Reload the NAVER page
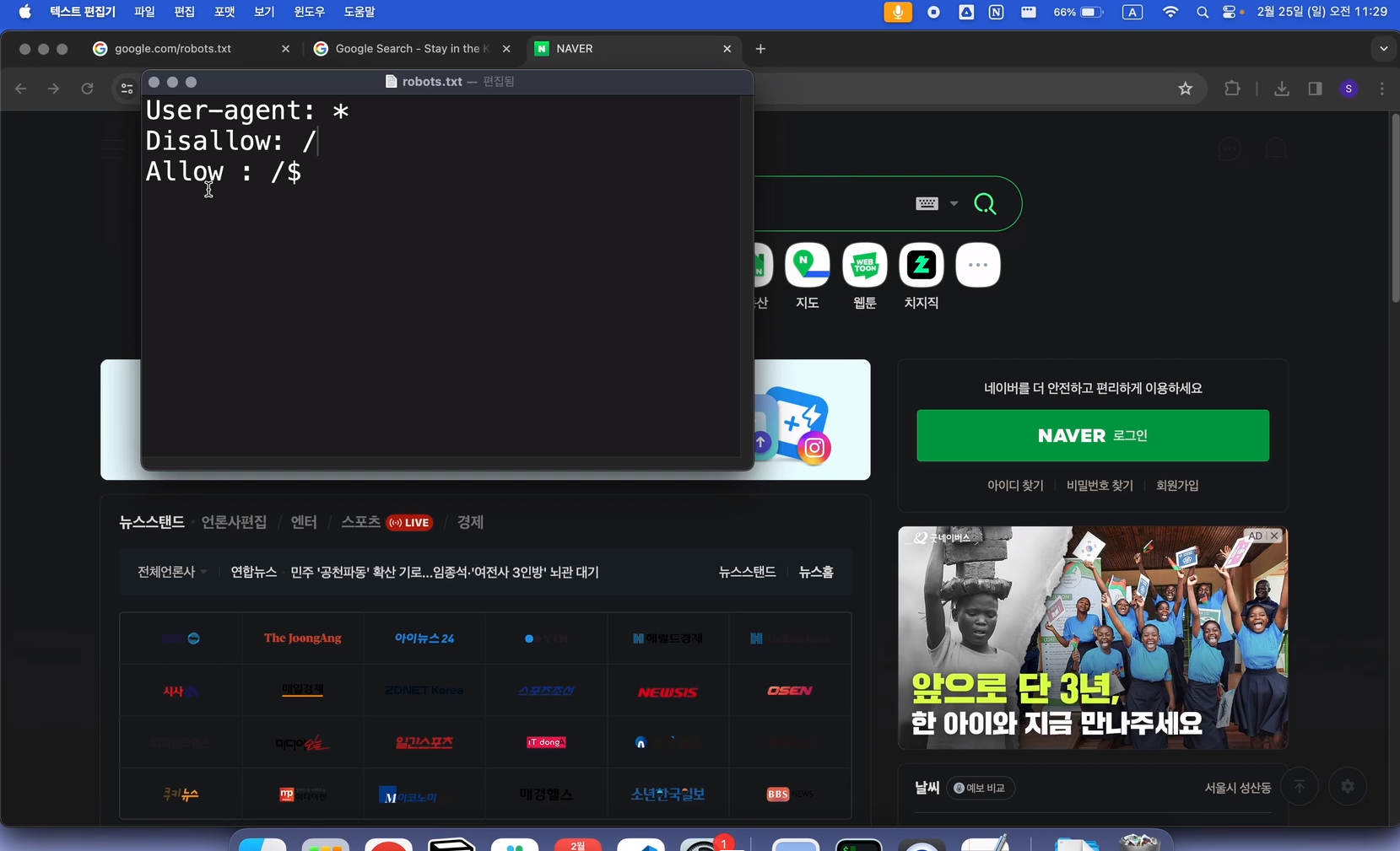The image size is (1400, 851). pyautogui.click(x=87, y=89)
